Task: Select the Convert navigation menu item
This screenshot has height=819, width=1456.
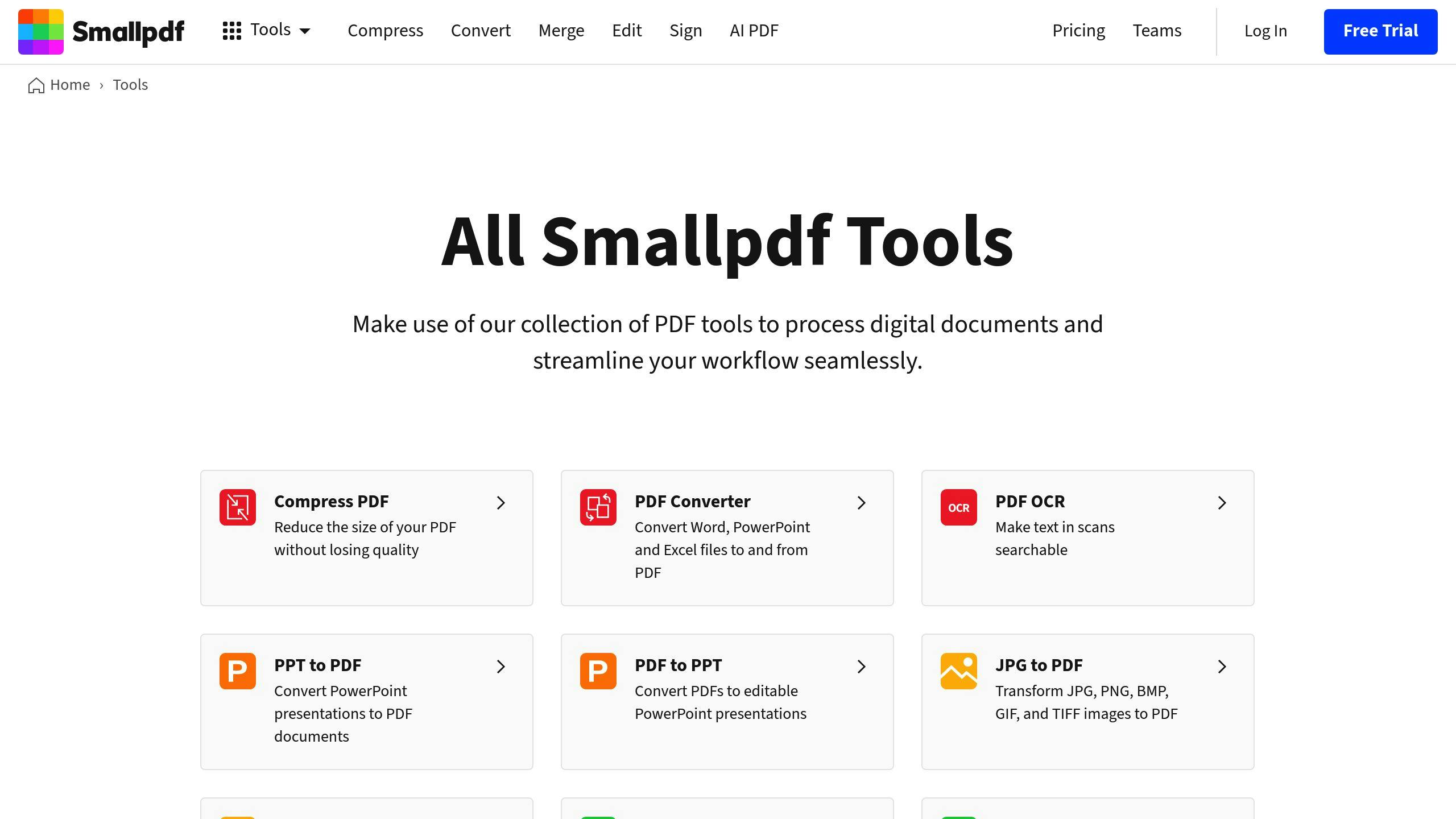Action: point(480,31)
